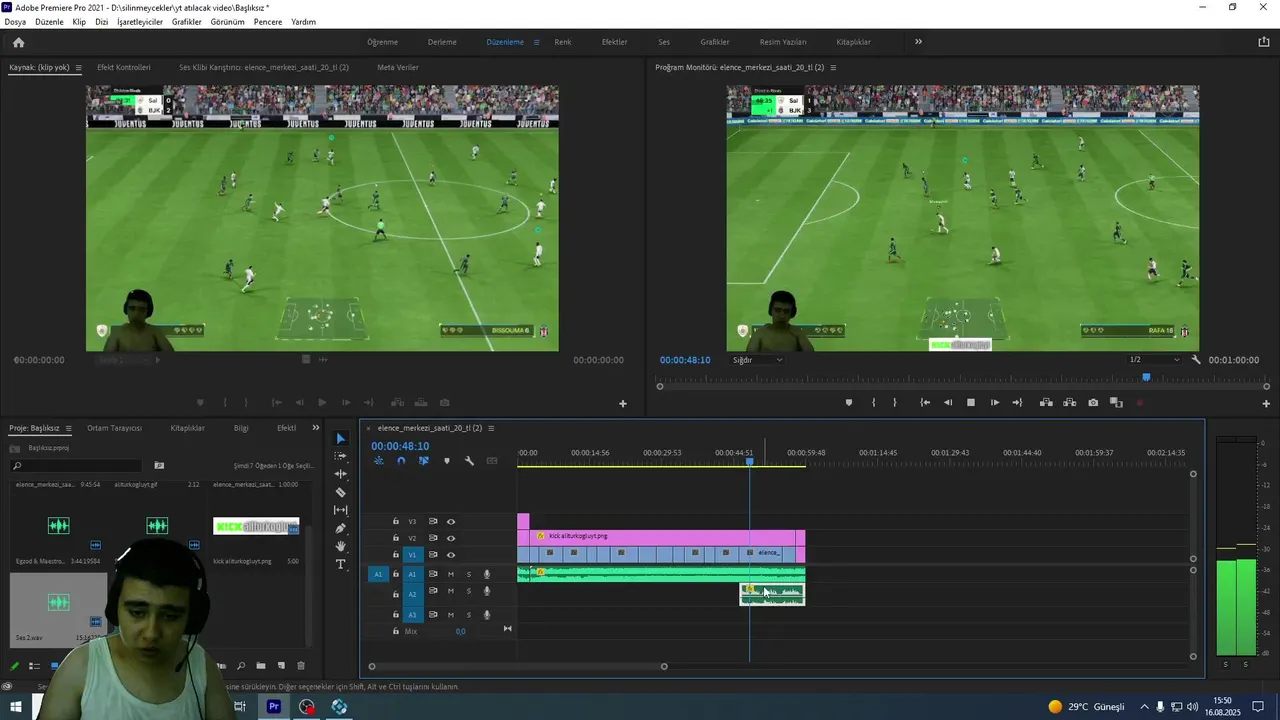Image resolution: width=1280 pixels, height=720 pixels.
Task: Open Source Monitor button editor plus
Action: 623,403
